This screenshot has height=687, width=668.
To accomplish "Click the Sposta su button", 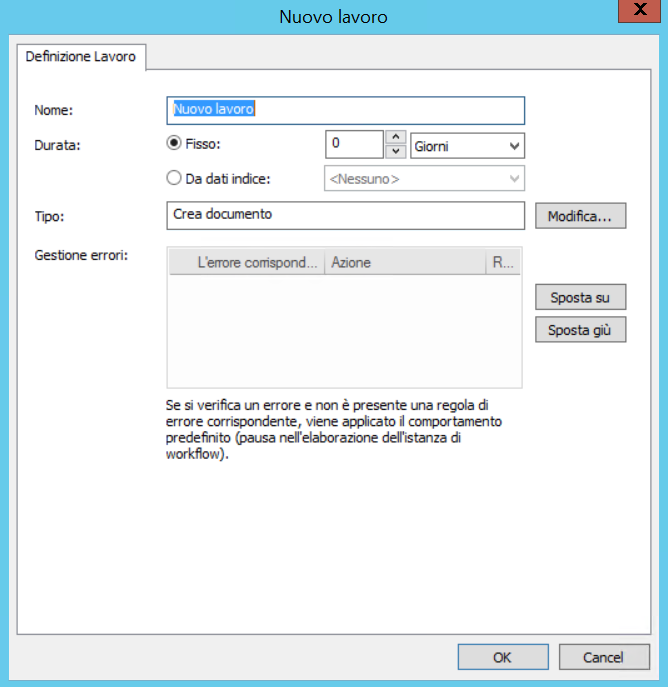I will tap(580, 297).
